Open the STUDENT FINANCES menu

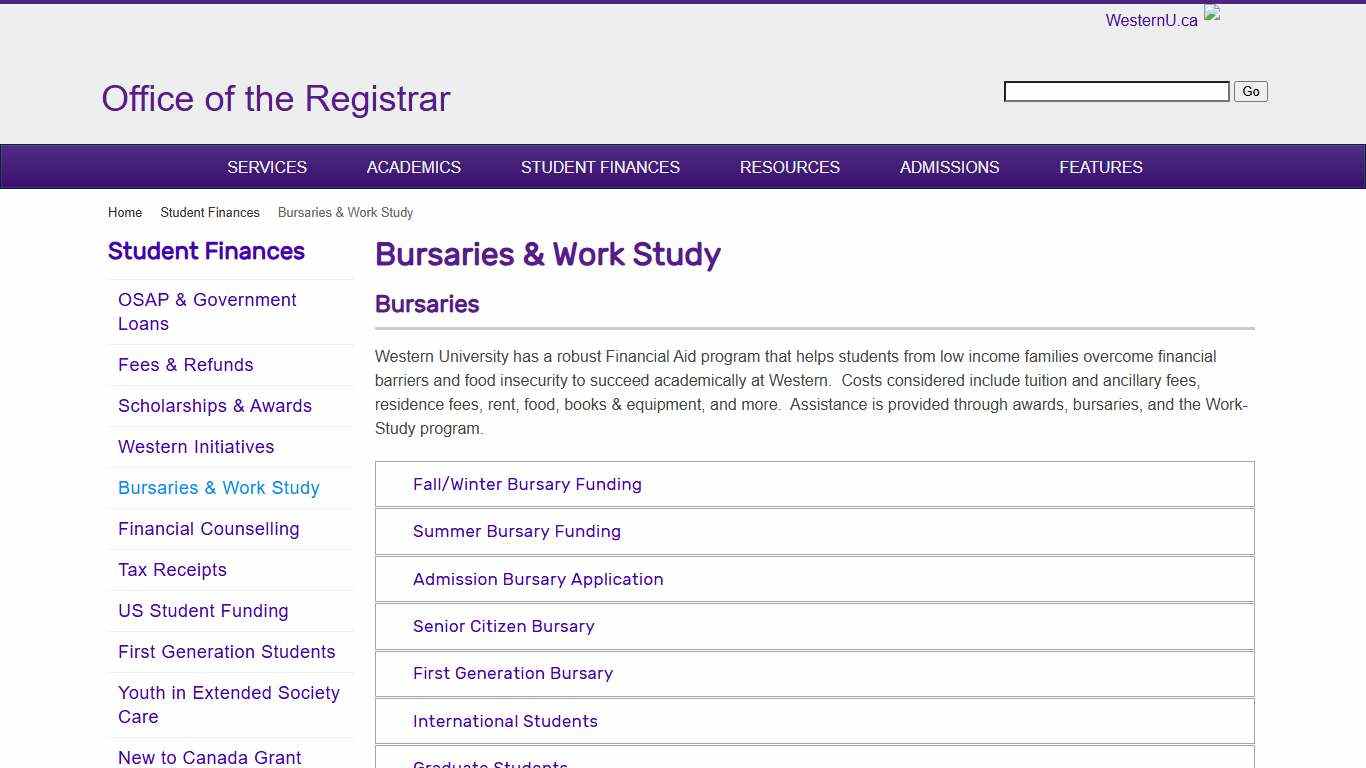tap(600, 167)
